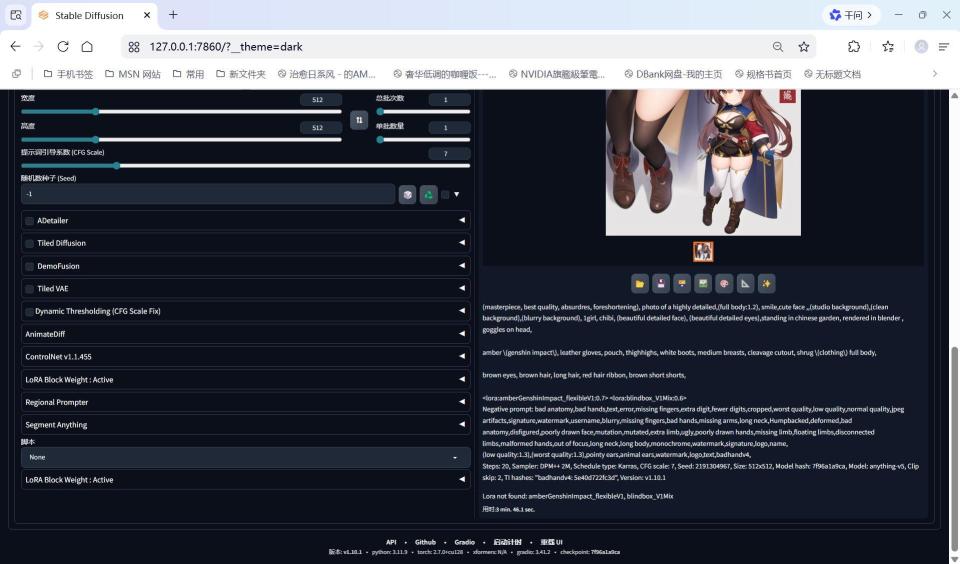
Task: Open the script dropdown showing None
Action: click(246, 457)
